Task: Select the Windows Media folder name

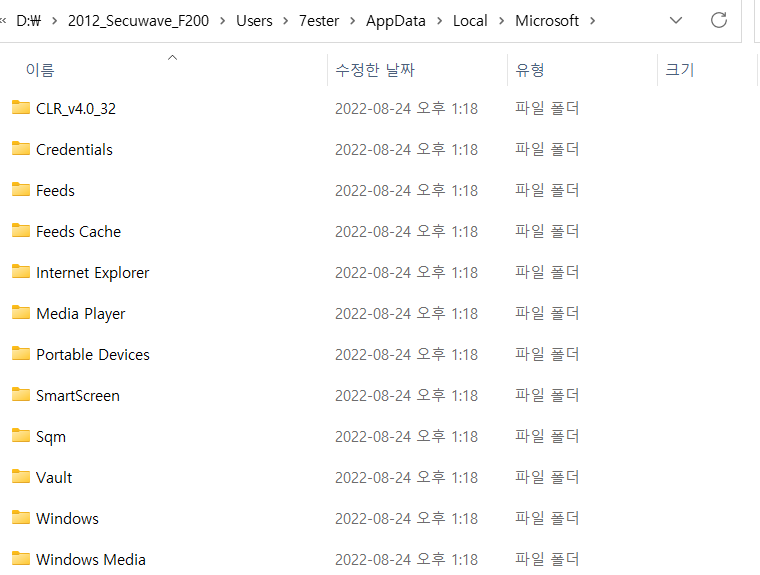Action: click(x=91, y=559)
